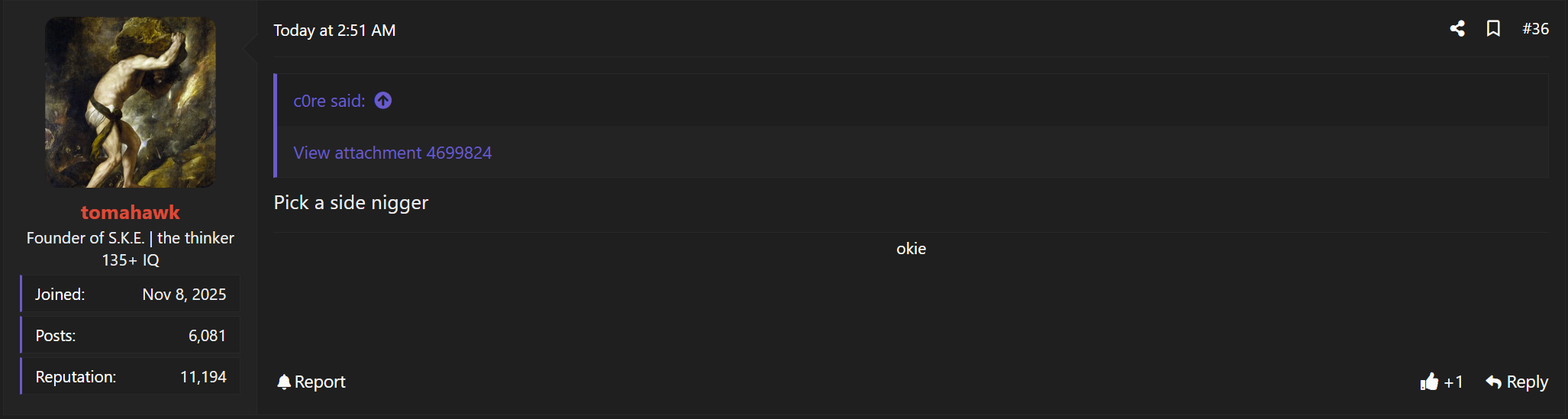This screenshot has width=1568, height=419.
Task: Like the post with the thumbs-up icon
Action: pos(1429,382)
